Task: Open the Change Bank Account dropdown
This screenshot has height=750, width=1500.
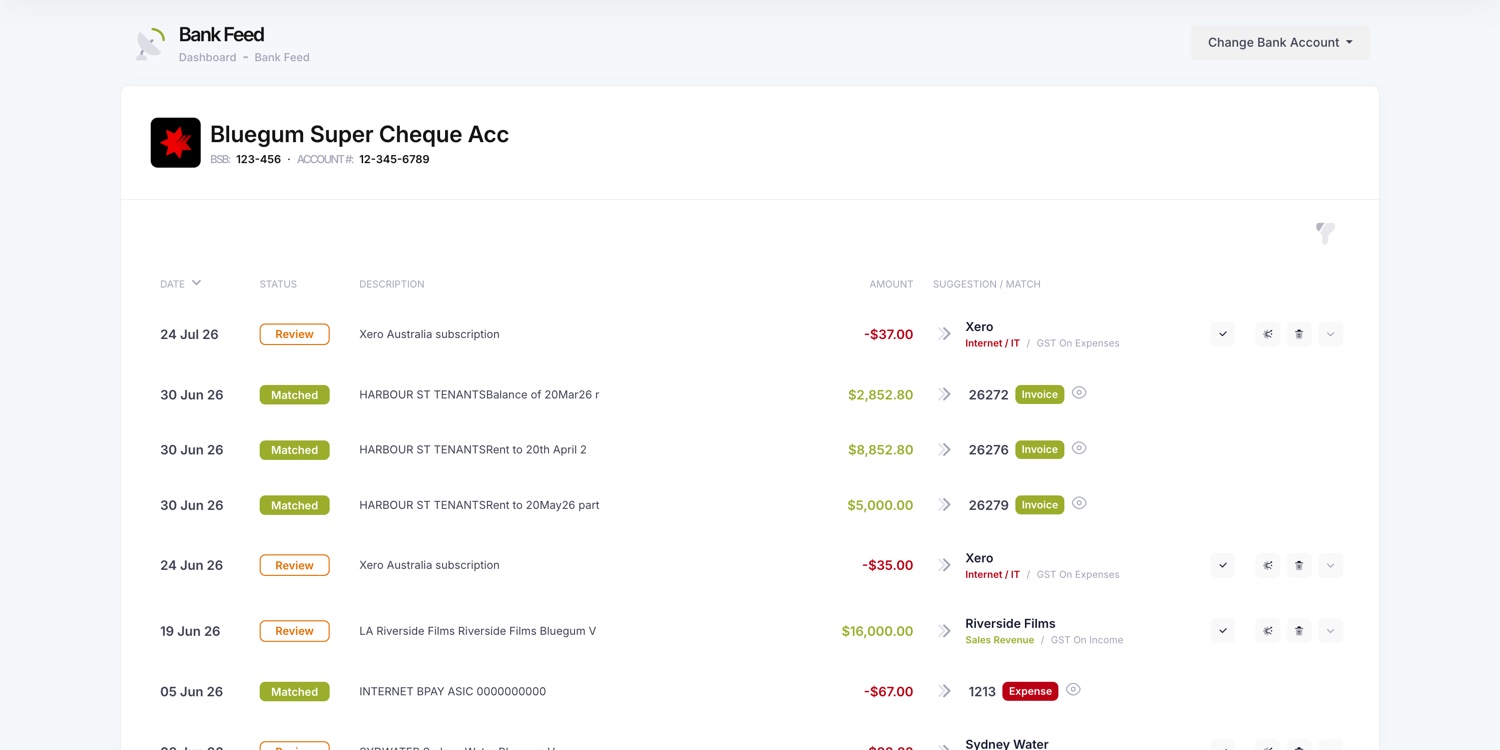Action: pos(1280,42)
